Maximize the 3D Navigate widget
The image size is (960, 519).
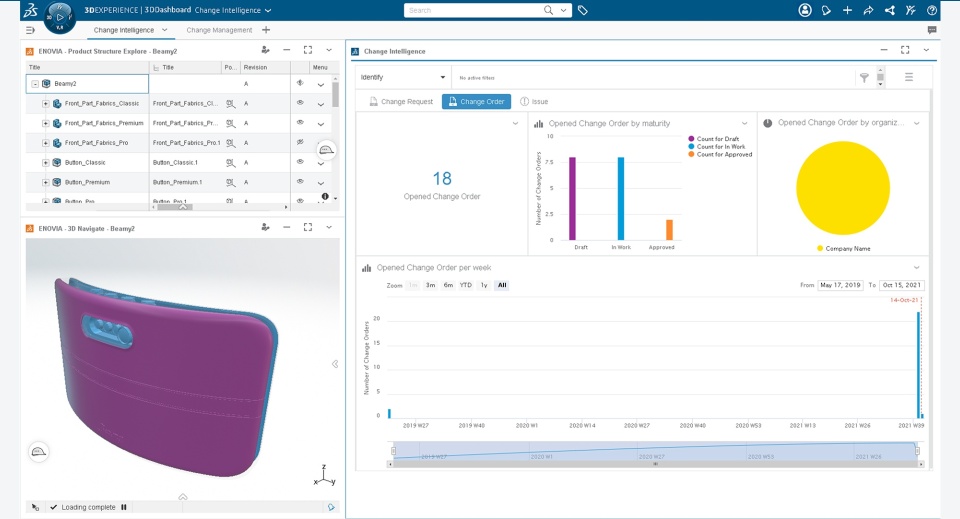[308, 227]
